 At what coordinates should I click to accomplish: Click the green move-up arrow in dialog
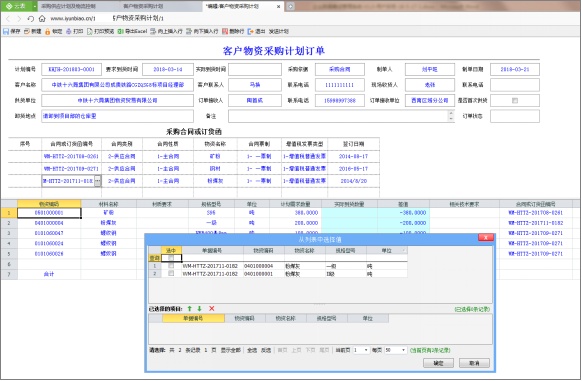[x=190, y=309]
